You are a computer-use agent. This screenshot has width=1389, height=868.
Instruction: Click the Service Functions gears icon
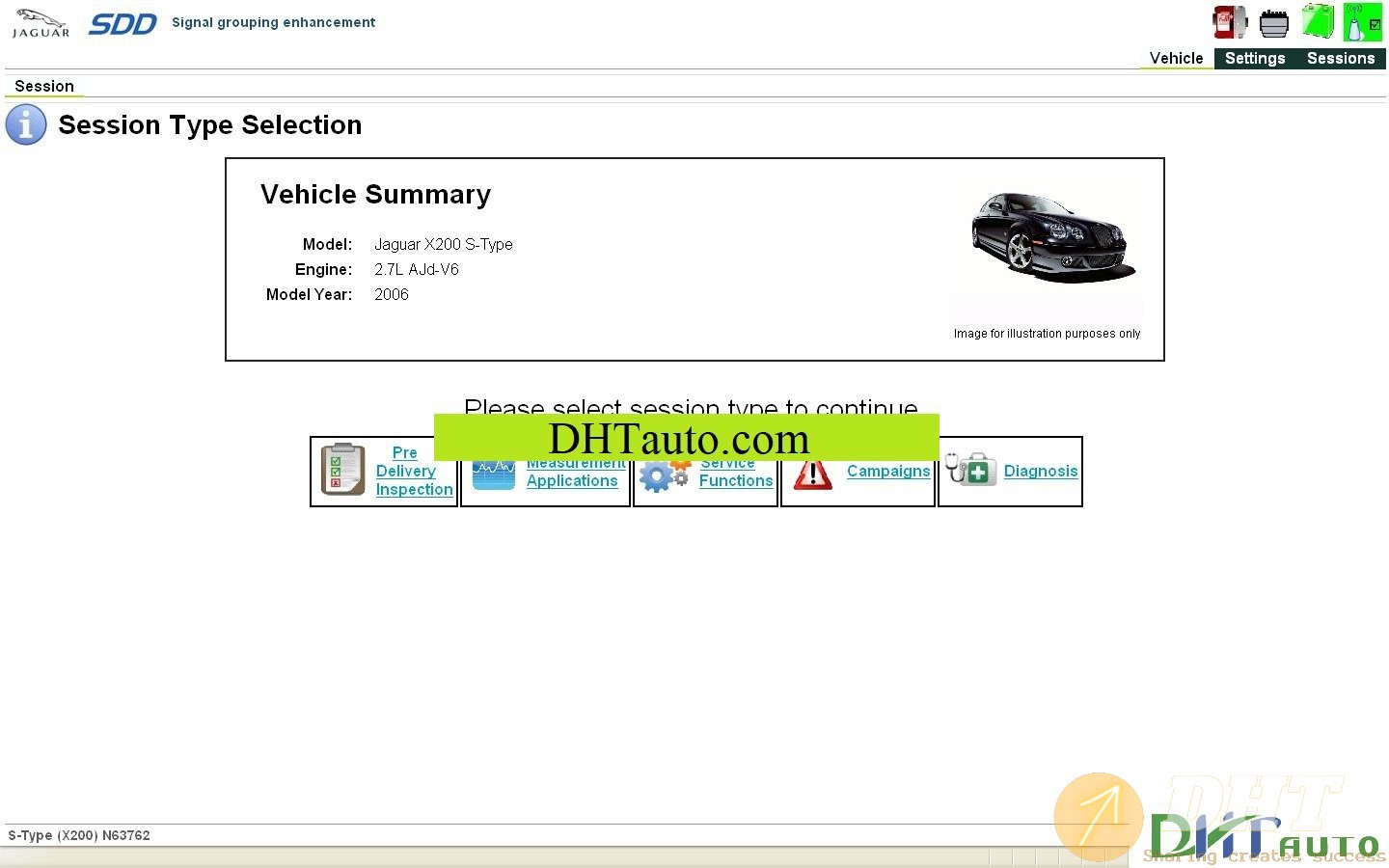tap(664, 476)
